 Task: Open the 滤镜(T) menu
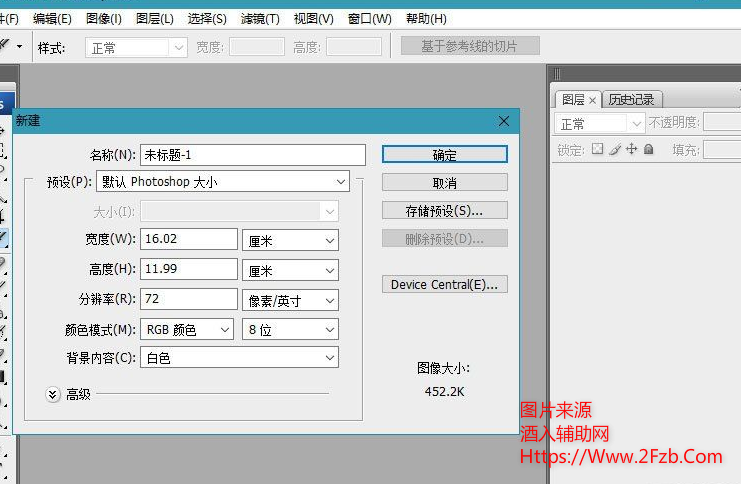point(260,18)
